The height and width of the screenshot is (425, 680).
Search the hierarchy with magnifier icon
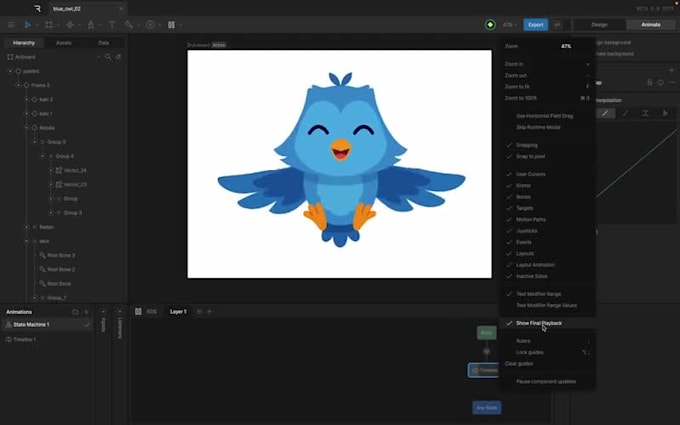(x=108, y=57)
